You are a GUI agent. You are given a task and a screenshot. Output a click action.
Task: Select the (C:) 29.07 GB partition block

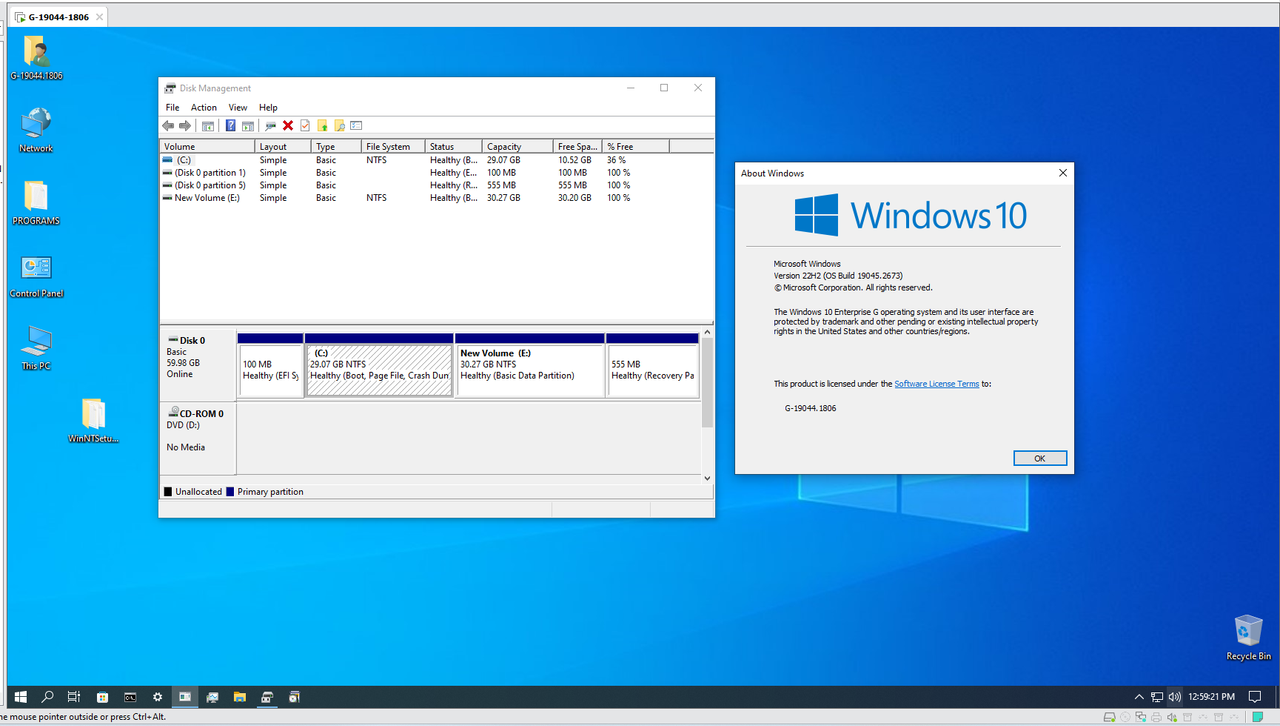tap(379, 366)
